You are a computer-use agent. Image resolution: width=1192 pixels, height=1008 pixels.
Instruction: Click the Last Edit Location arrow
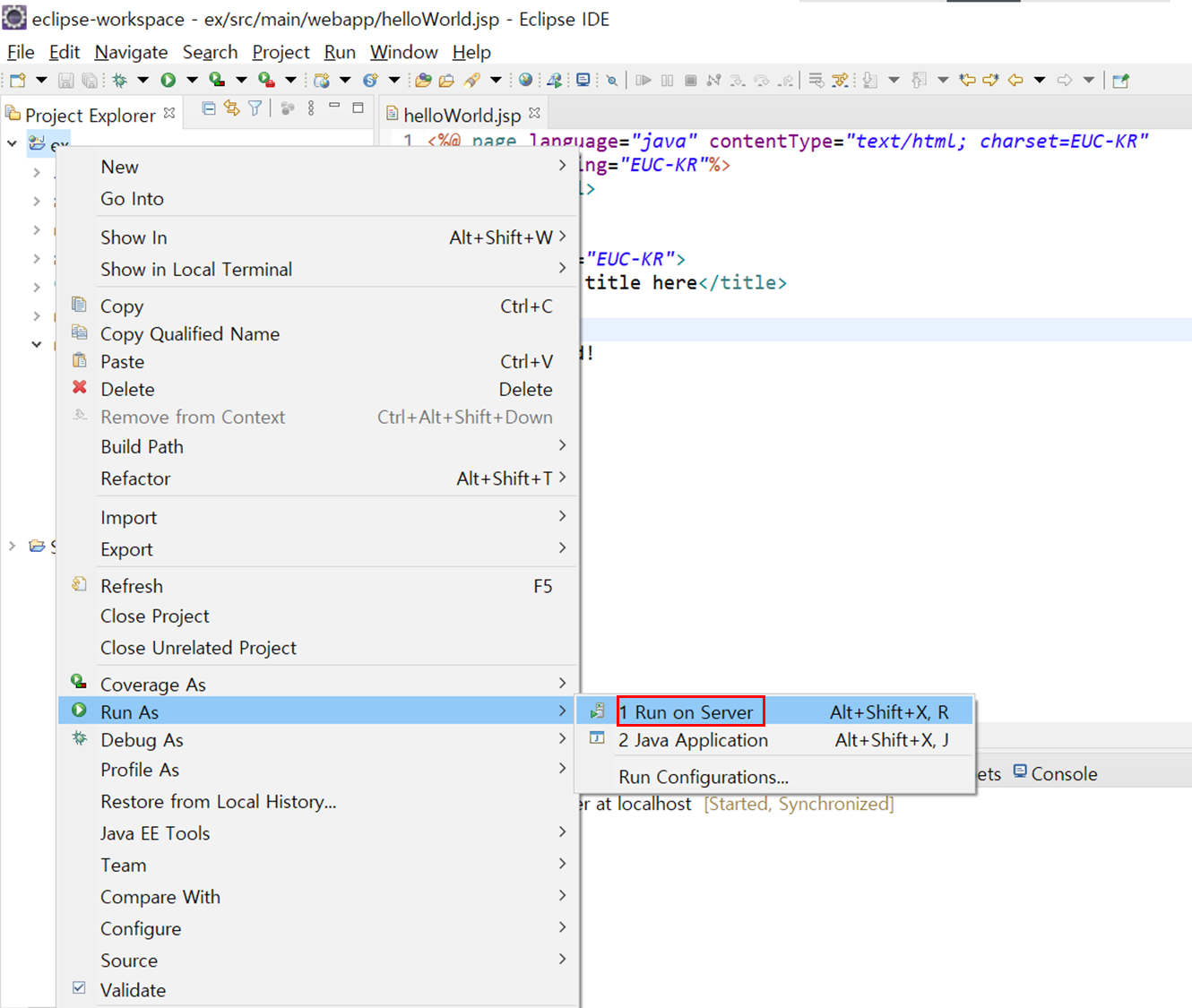click(x=967, y=80)
